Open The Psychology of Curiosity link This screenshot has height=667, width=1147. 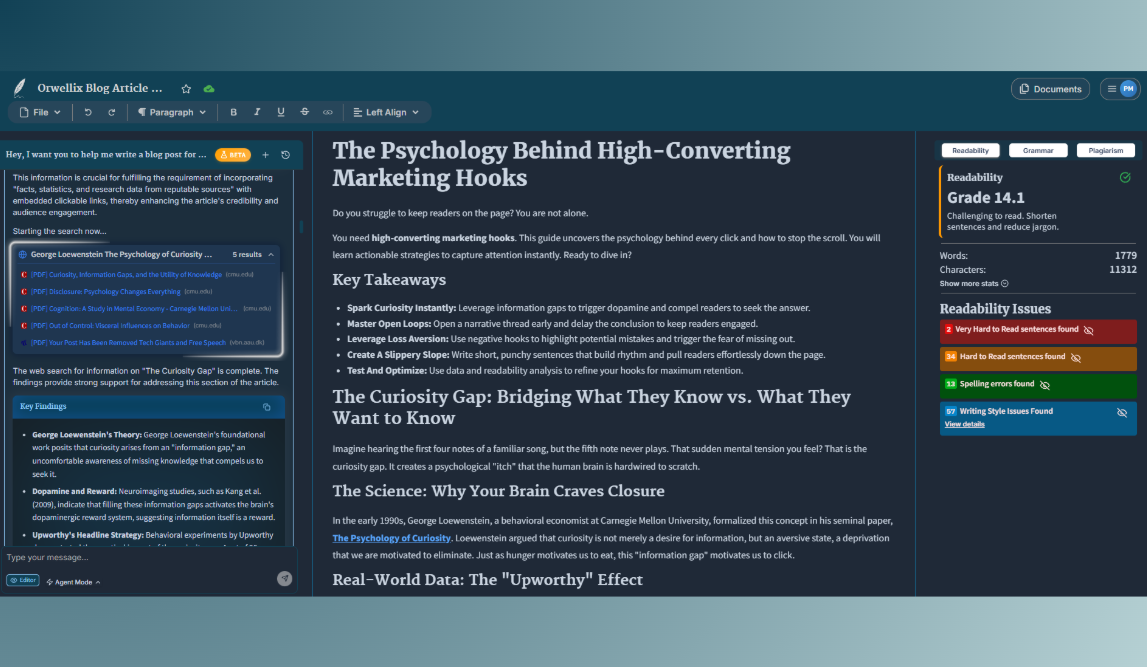pos(391,538)
